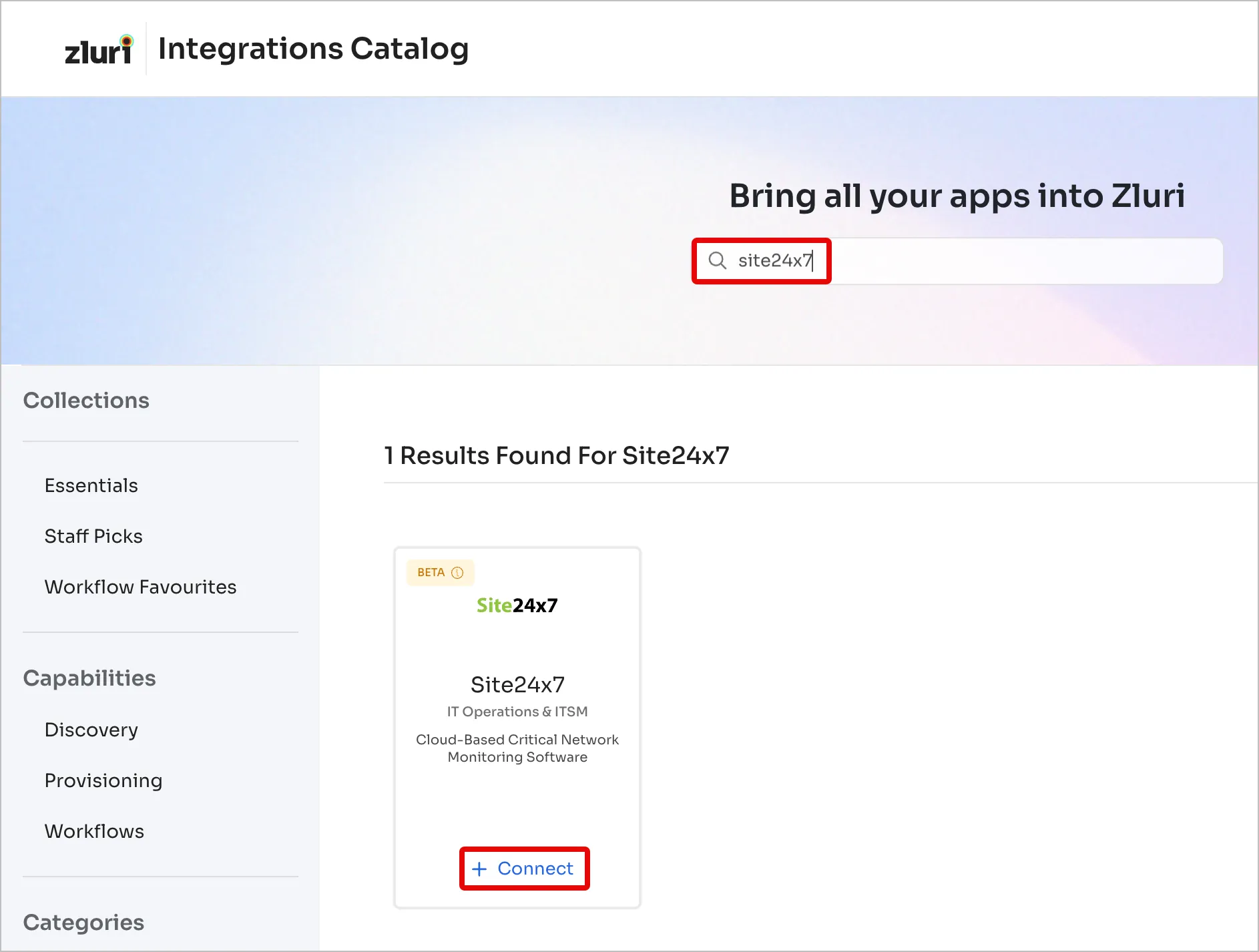This screenshot has height=952, width=1259.
Task: Click the BETA badge label
Action: point(431,573)
